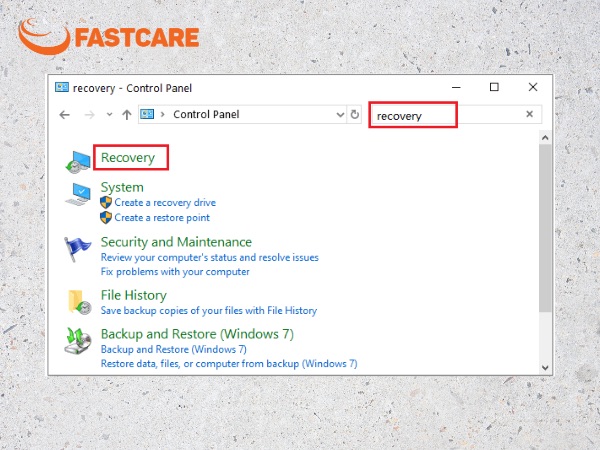Screen dimensions: 600x450
Task: Open the Backup and Restore drive icon
Action: pyautogui.click(x=78, y=341)
